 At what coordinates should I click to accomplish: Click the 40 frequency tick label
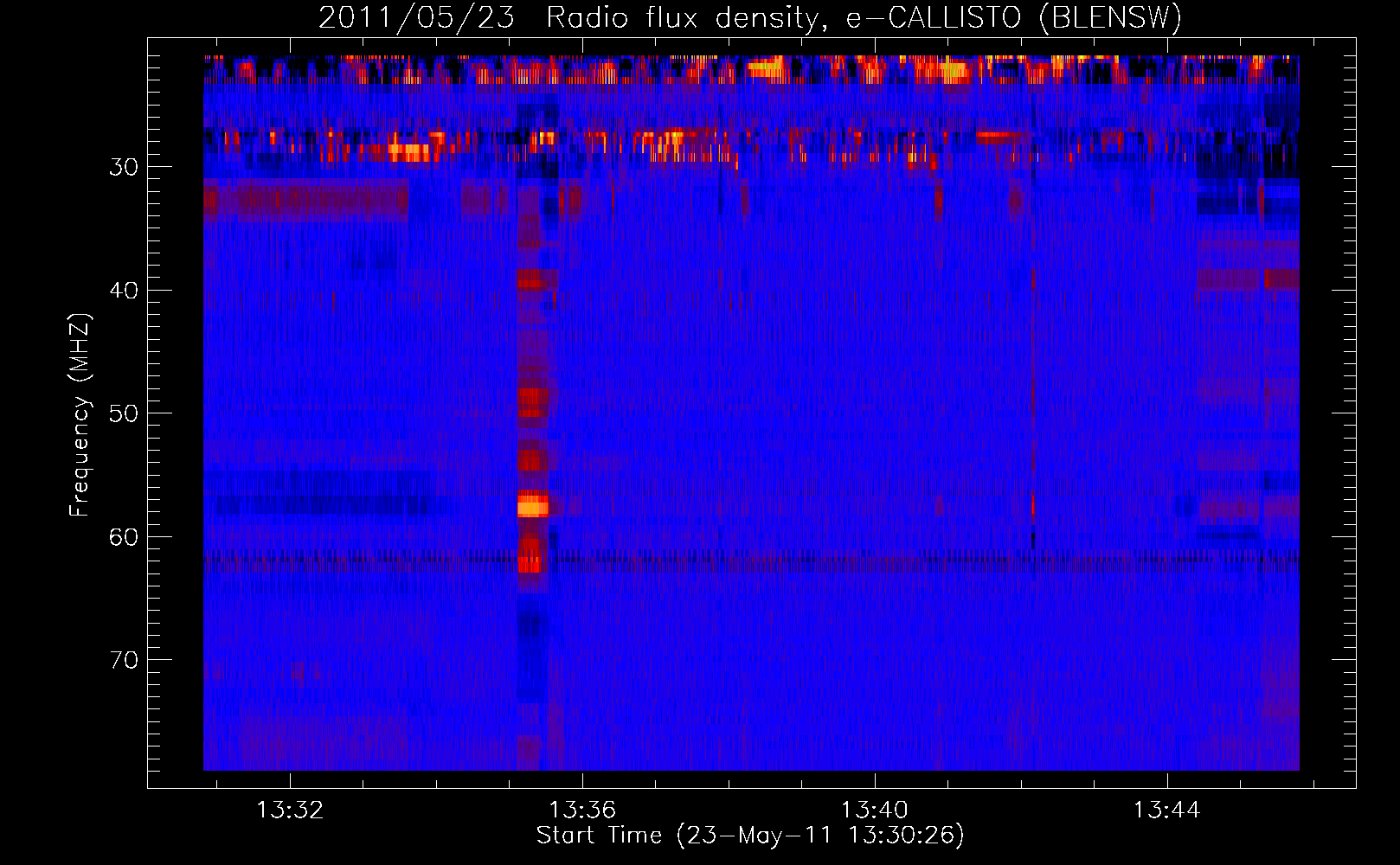coord(124,291)
